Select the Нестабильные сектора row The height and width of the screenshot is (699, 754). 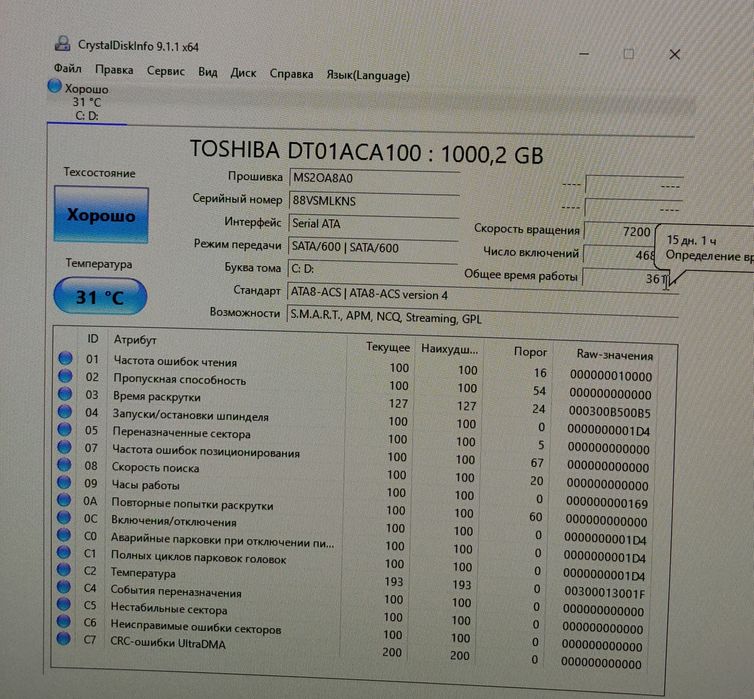pyautogui.click(x=351, y=614)
